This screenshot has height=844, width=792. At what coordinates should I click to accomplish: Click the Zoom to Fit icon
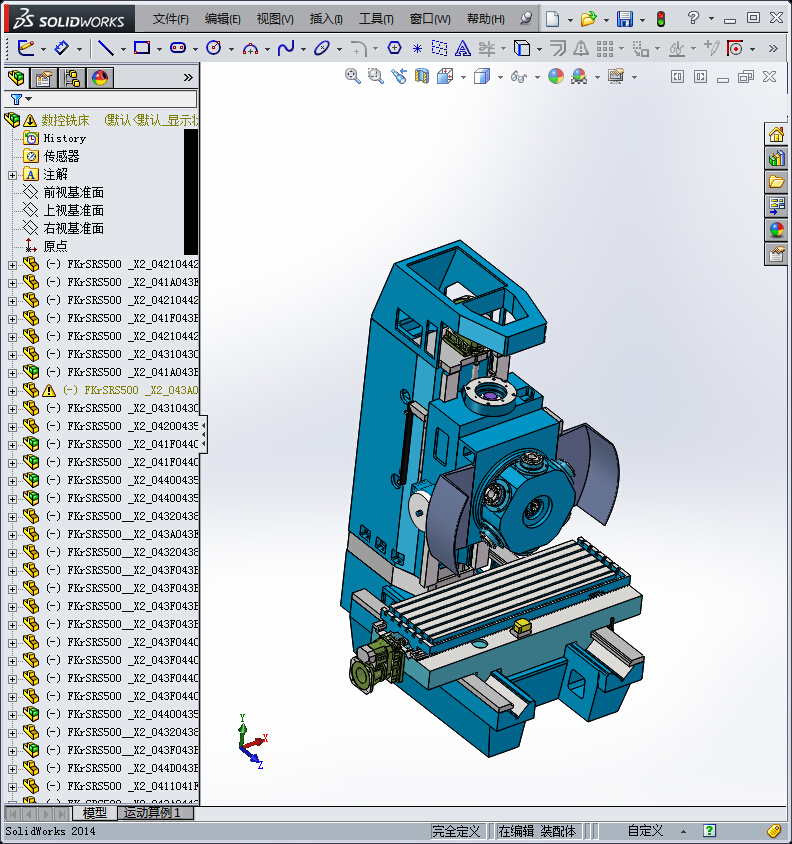(353, 76)
